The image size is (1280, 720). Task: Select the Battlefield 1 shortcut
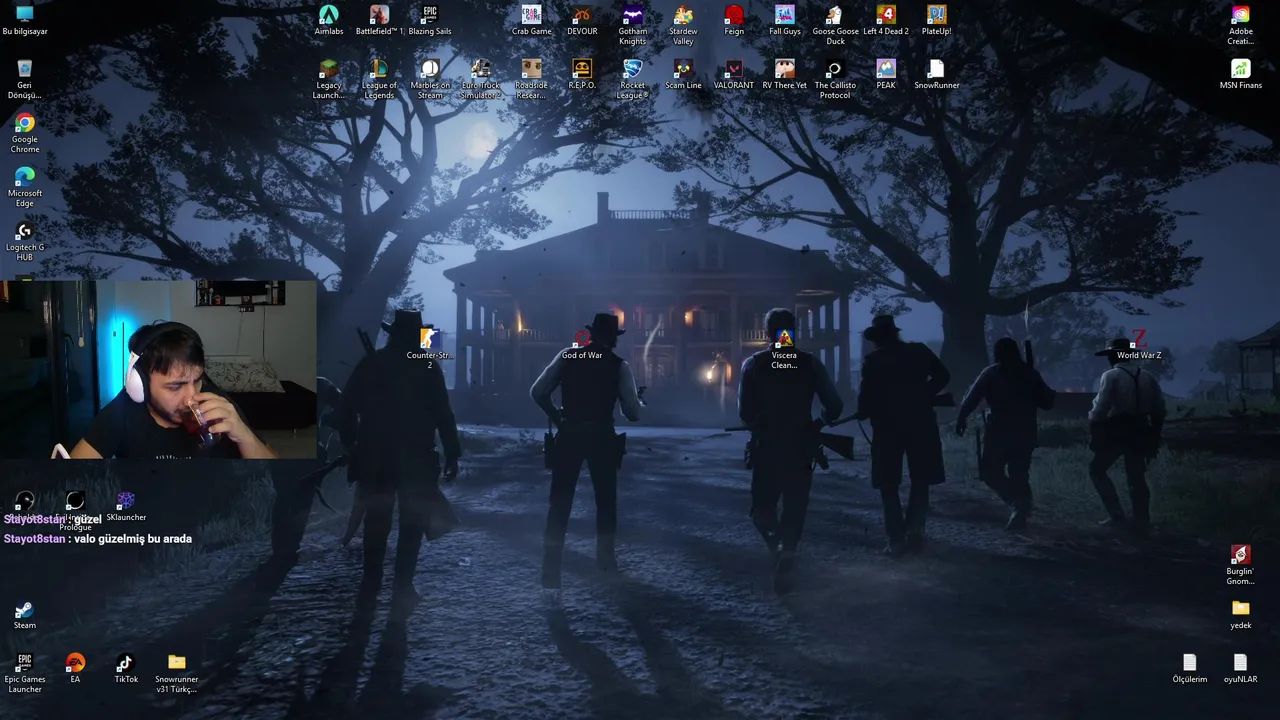point(379,20)
